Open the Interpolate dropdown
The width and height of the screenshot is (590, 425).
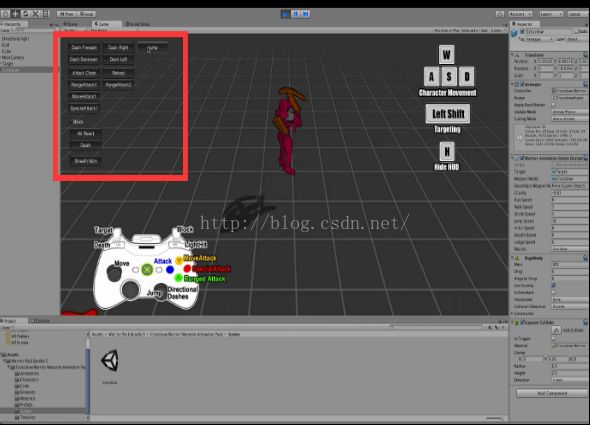click(570, 300)
